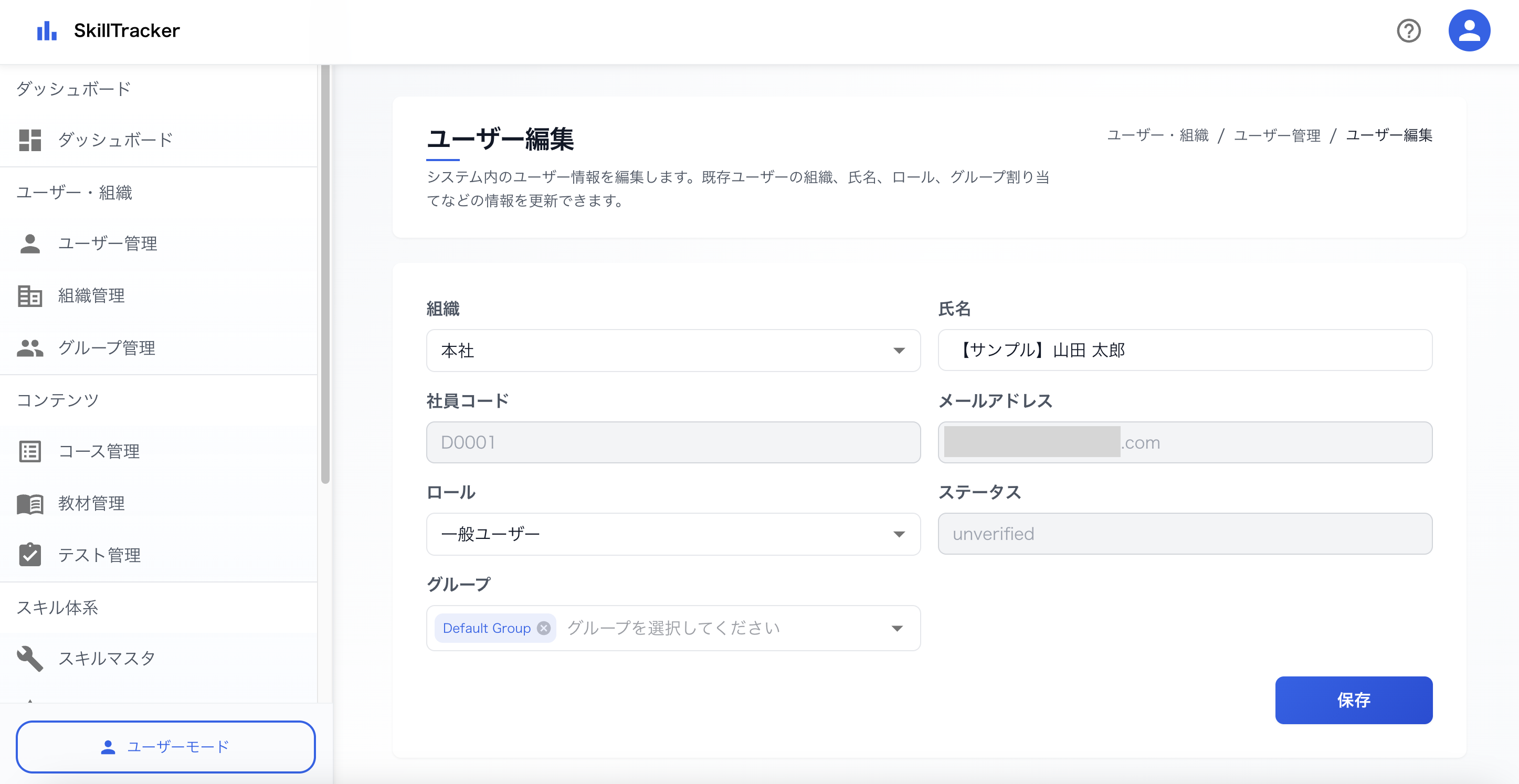Select the スキルマスタ wrench icon
The height and width of the screenshot is (784, 1519).
pos(30,659)
